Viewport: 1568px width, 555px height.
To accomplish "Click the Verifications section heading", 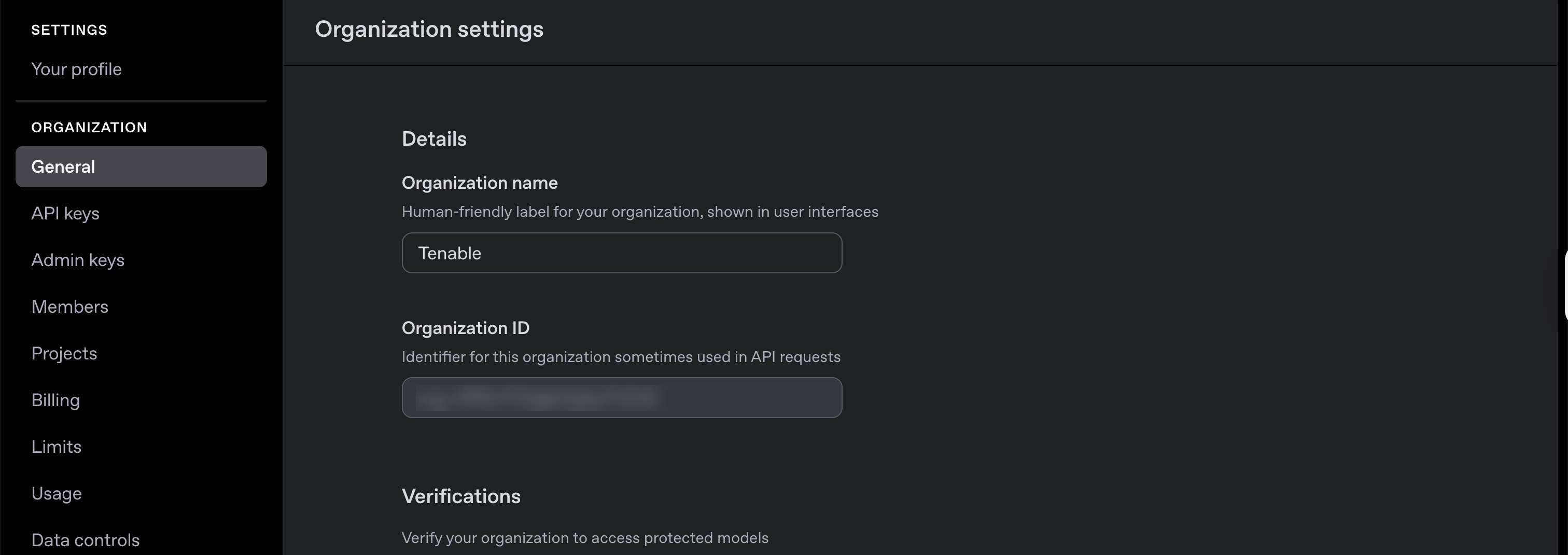I will point(460,496).
